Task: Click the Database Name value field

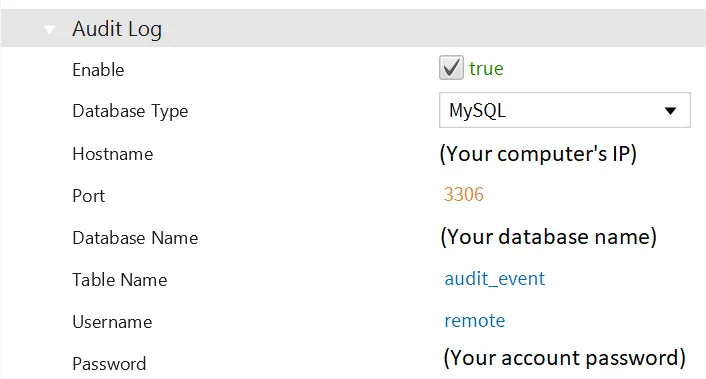Action: point(548,237)
